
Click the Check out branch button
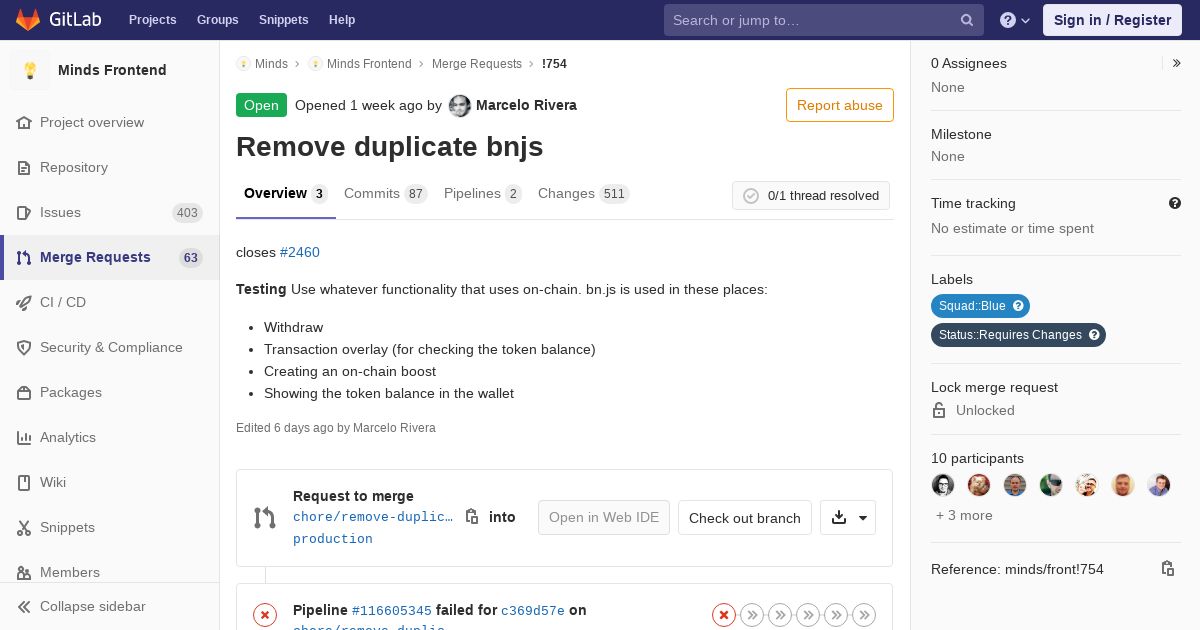(745, 518)
